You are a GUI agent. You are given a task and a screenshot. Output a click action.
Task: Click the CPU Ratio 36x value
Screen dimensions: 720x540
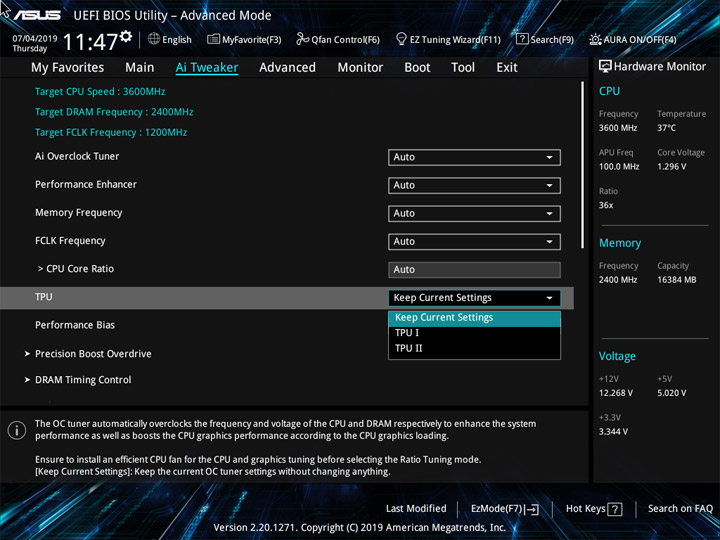click(x=606, y=205)
